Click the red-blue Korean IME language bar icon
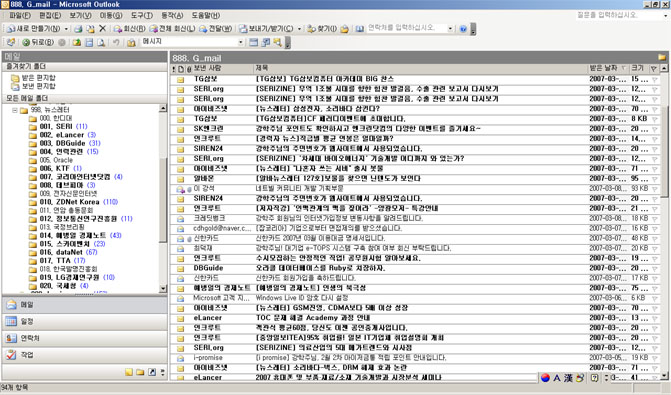 click(545, 378)
